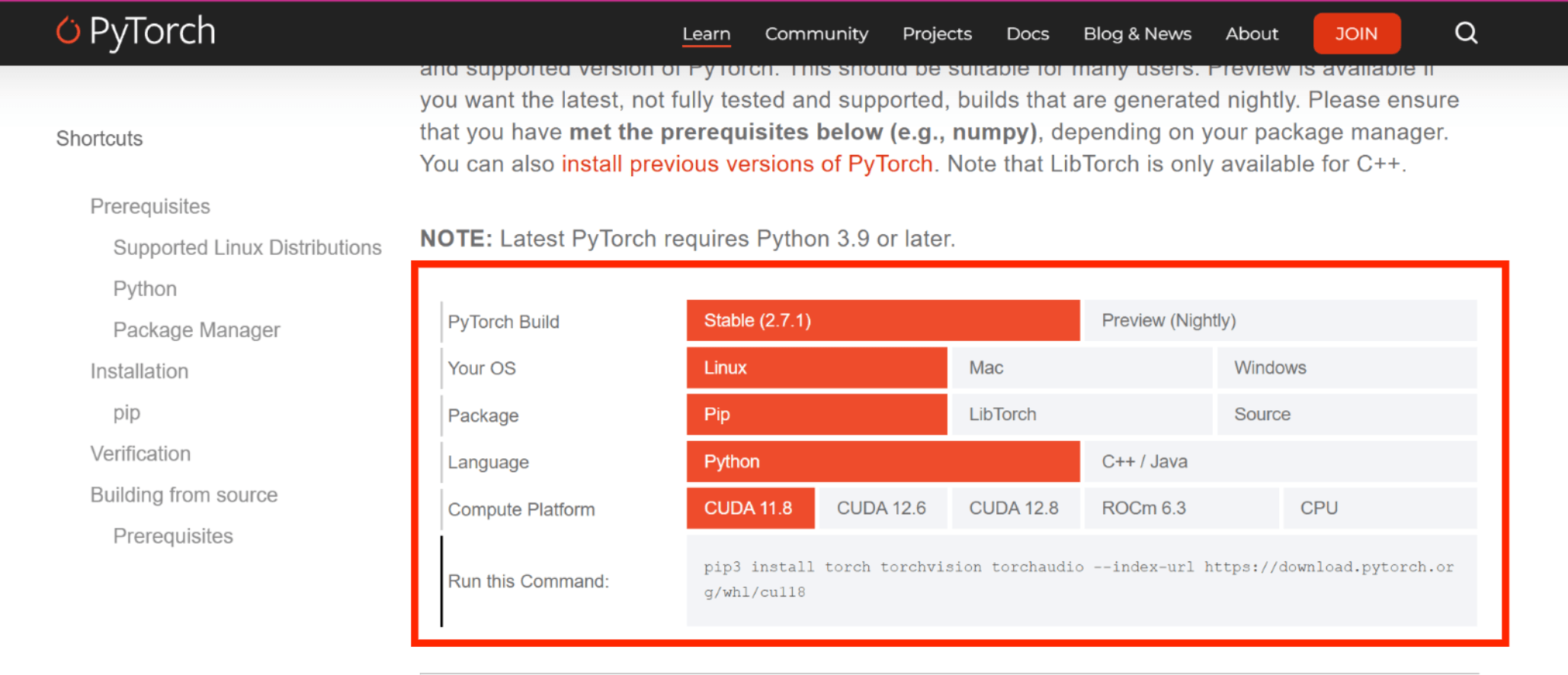Pick ROCm 6.3 compute platform
Viewport: 1568px width, 675px height.
1181,508
